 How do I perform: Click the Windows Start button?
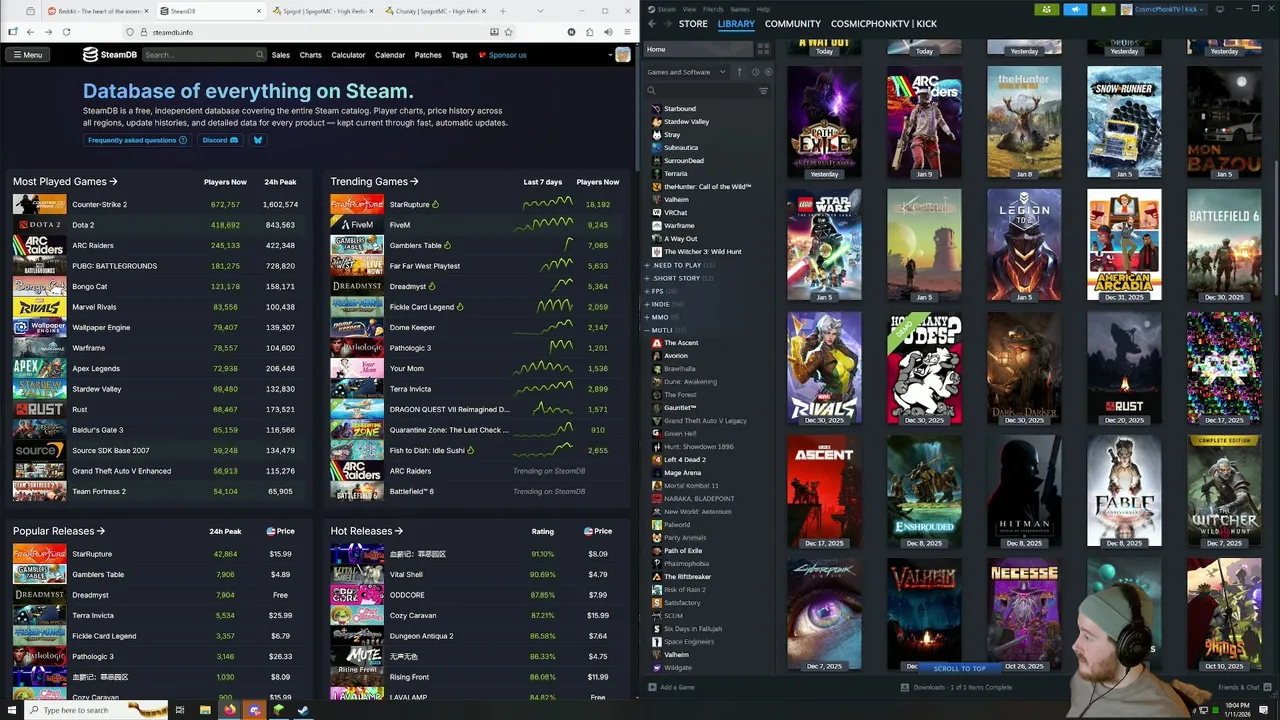tap(12, 710)
